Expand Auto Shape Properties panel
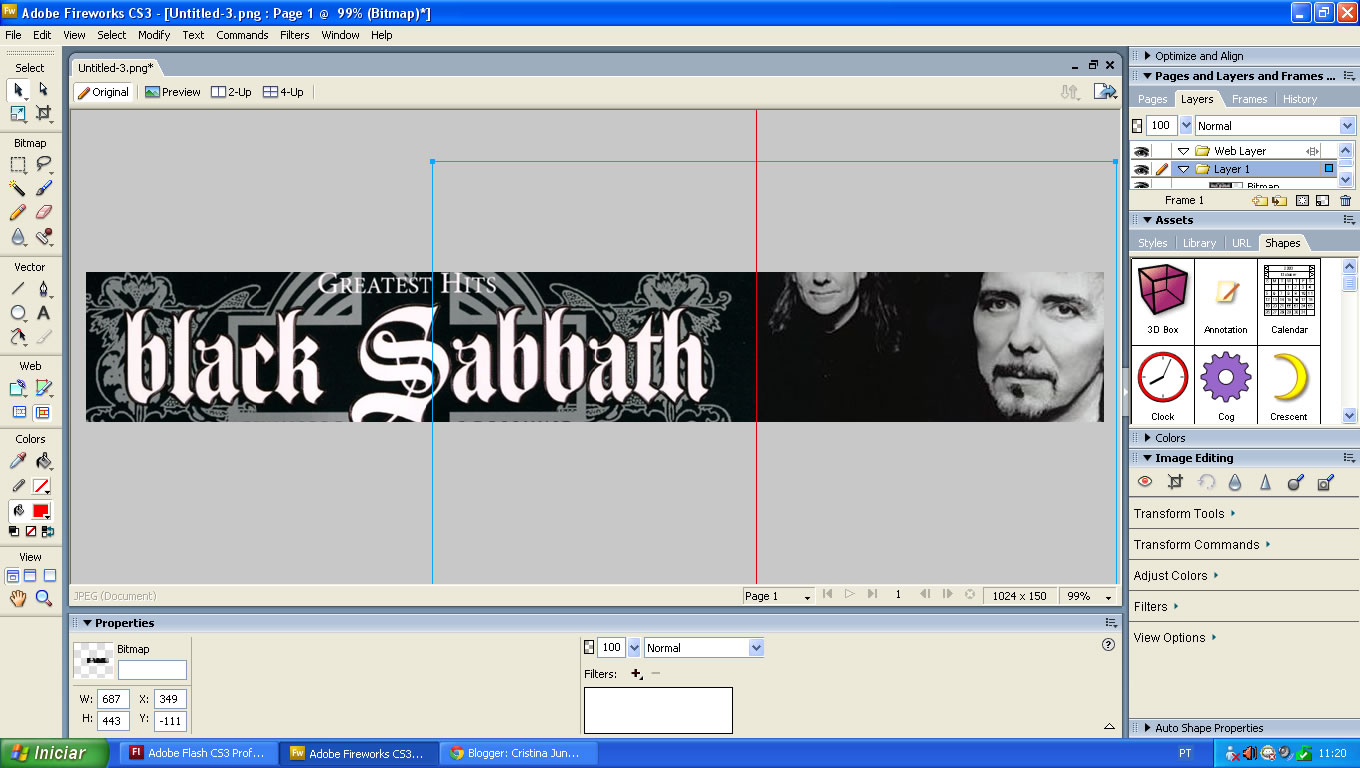 pos(1147,728)
